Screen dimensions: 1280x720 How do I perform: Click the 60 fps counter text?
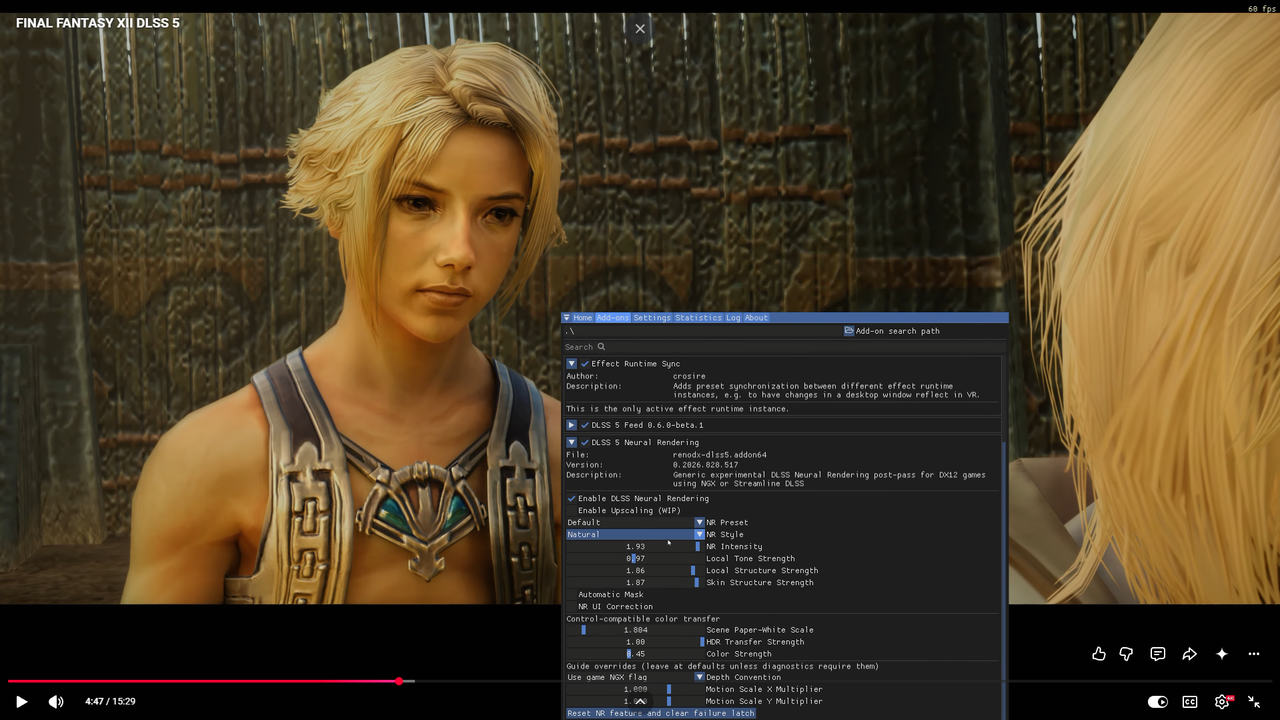[x=1262, y=8]
